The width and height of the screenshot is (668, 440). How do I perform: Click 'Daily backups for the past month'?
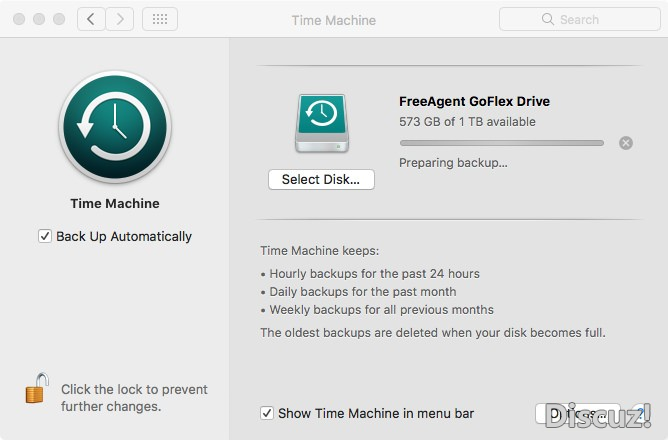[363, 292]
